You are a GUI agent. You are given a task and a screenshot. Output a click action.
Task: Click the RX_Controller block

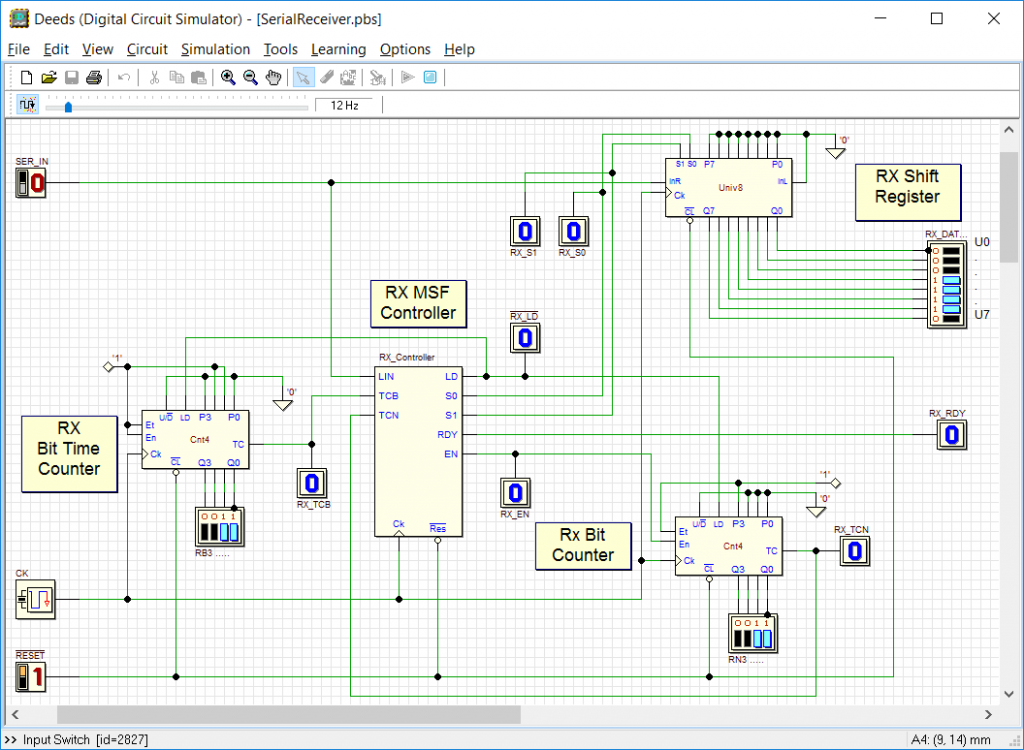coord(420,450)
